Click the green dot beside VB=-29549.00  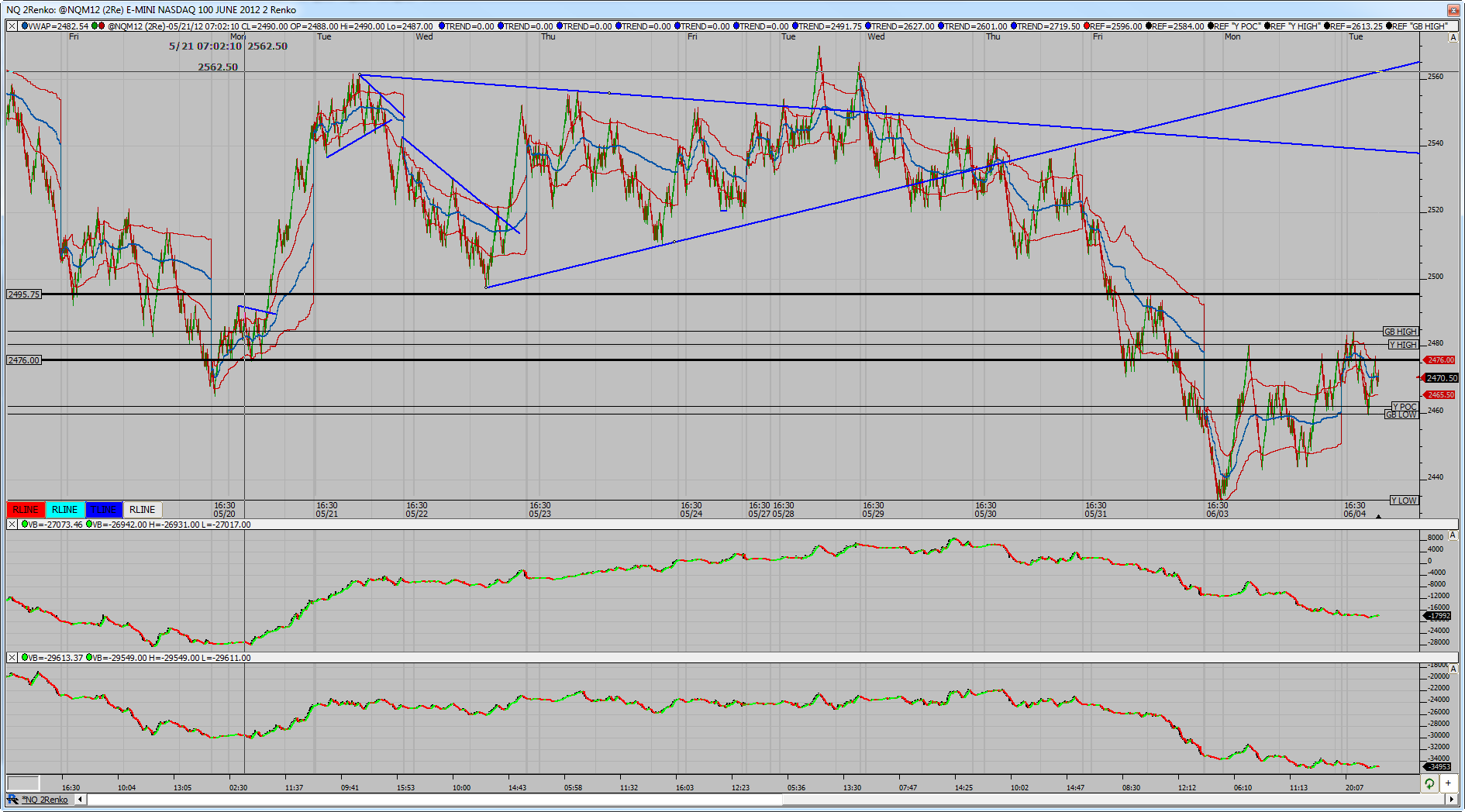click(89, 658)
